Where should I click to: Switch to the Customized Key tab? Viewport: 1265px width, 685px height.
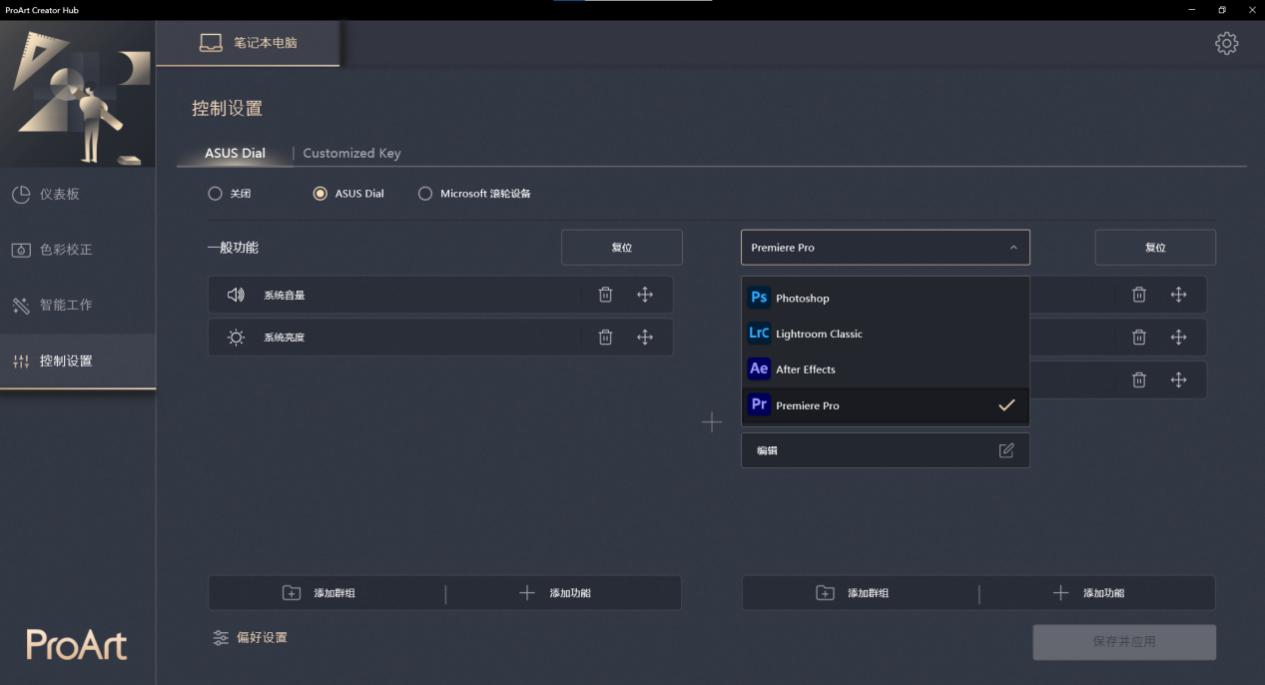(x=351, y=153)
